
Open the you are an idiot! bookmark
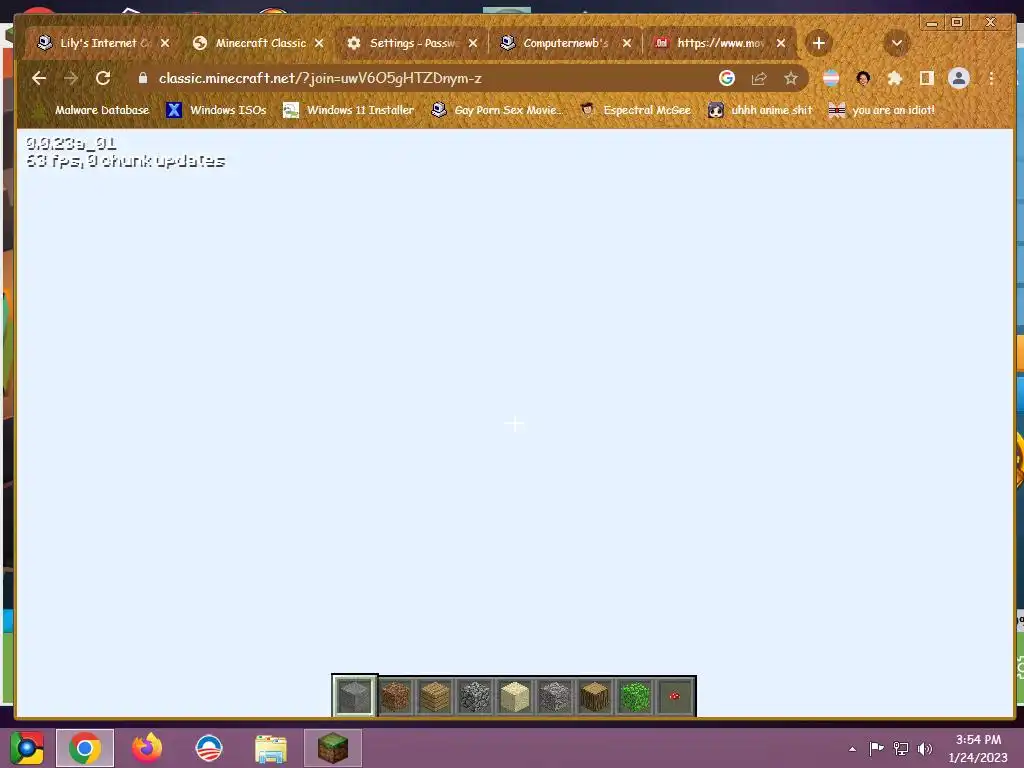(882, 110)
